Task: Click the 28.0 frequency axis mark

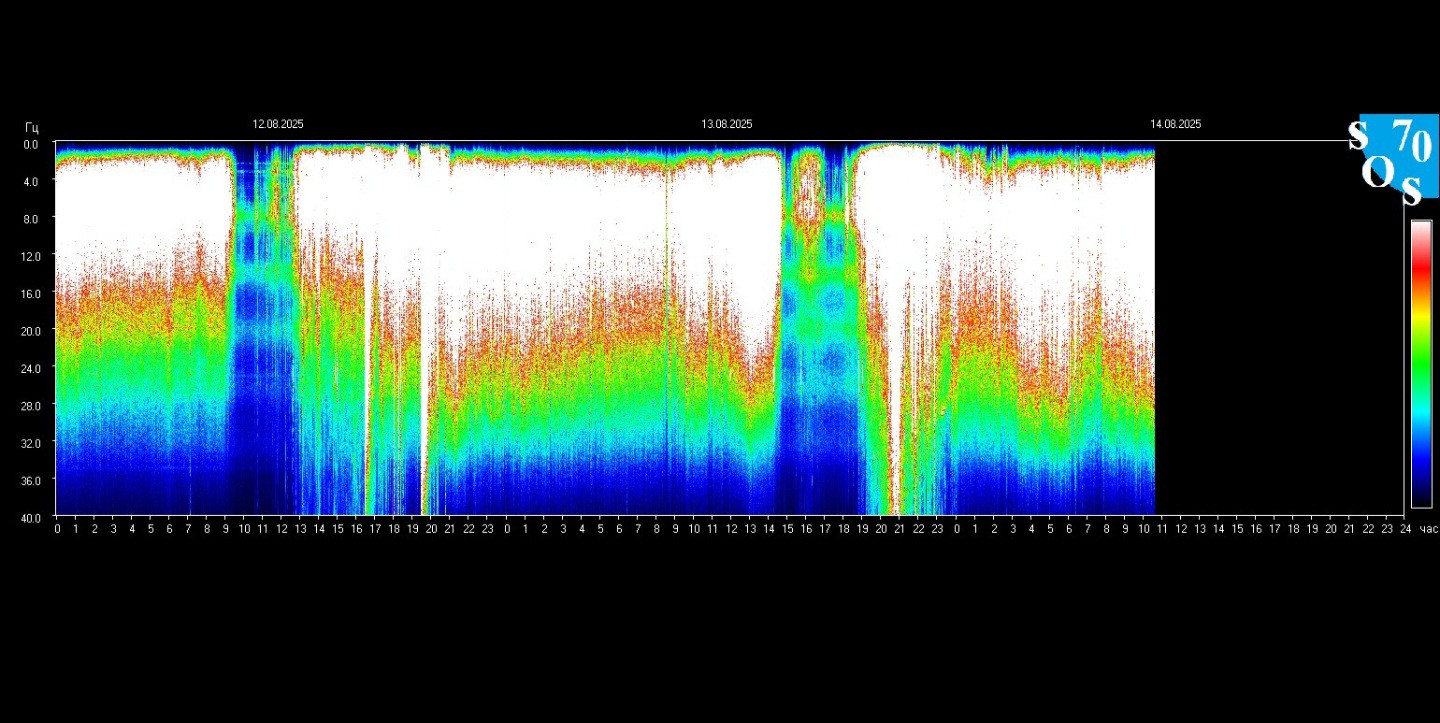Action: coord(31,406)
